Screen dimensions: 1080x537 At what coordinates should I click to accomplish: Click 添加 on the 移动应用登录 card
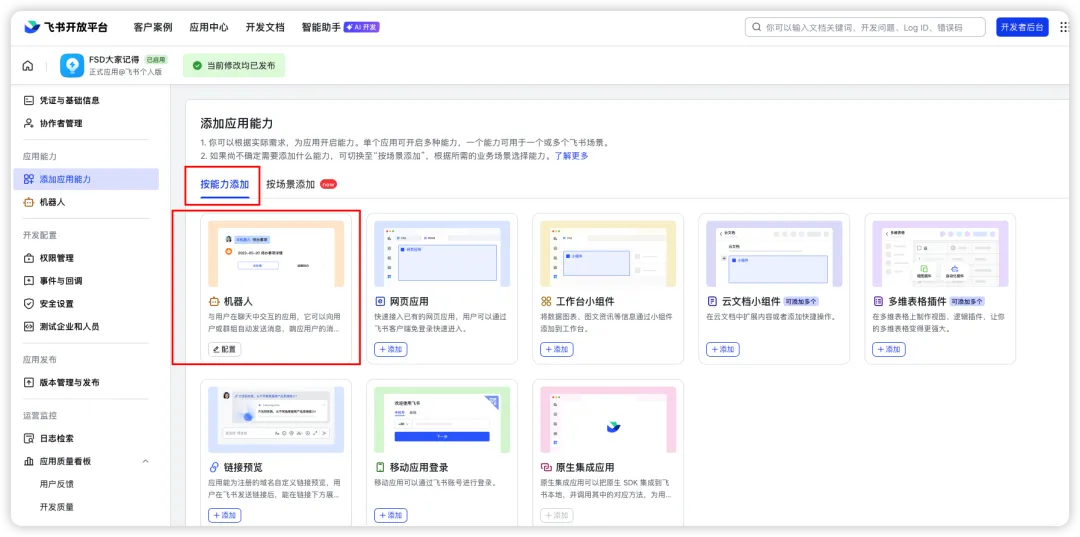click(x=391, y=516)
